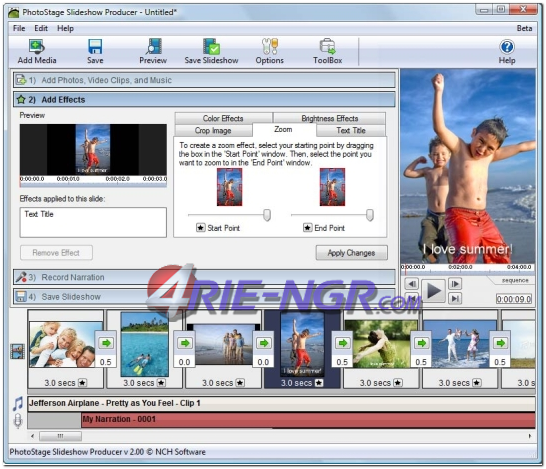Switch to the Crop Image tab

[x=213, y=131]
